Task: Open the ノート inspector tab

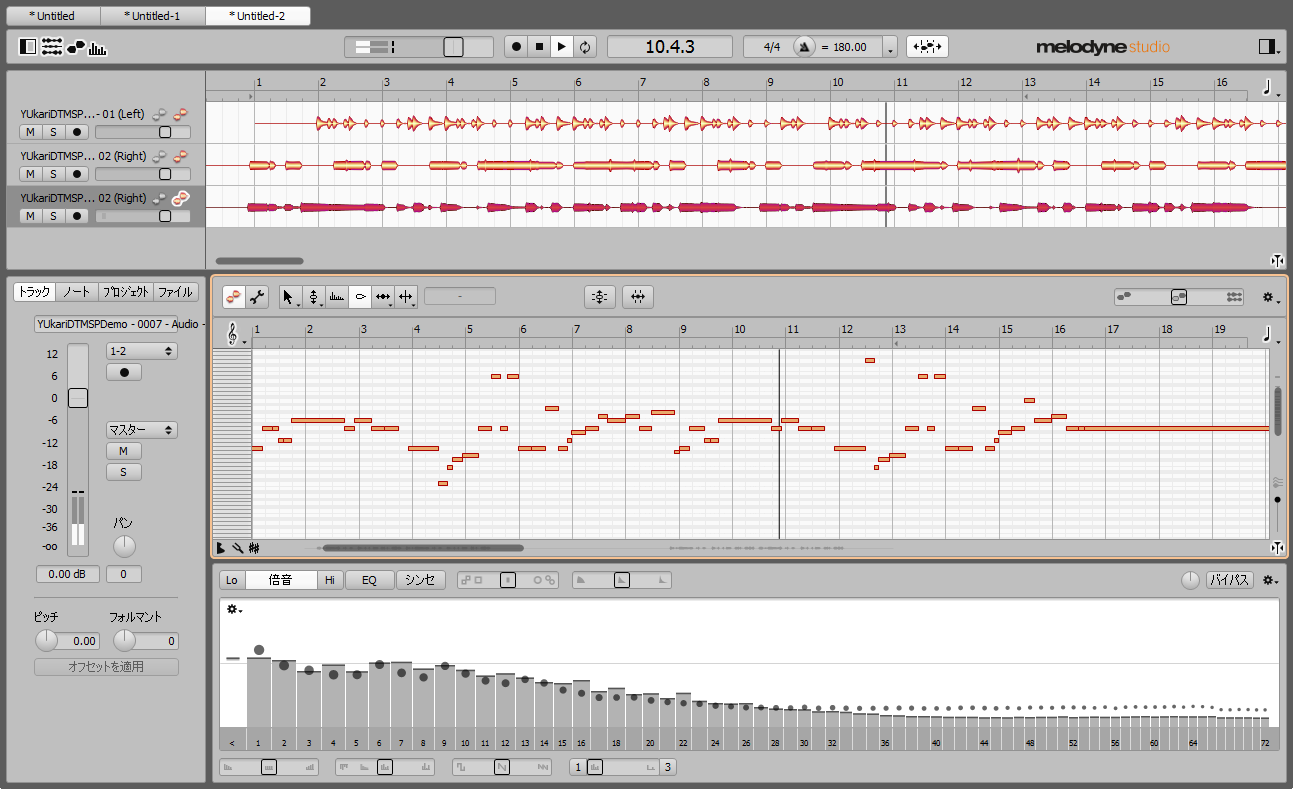Action: coord(76,292)
